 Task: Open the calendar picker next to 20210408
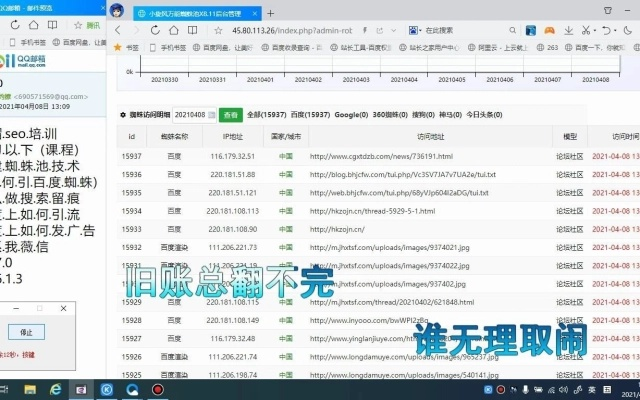click(211, 115)
